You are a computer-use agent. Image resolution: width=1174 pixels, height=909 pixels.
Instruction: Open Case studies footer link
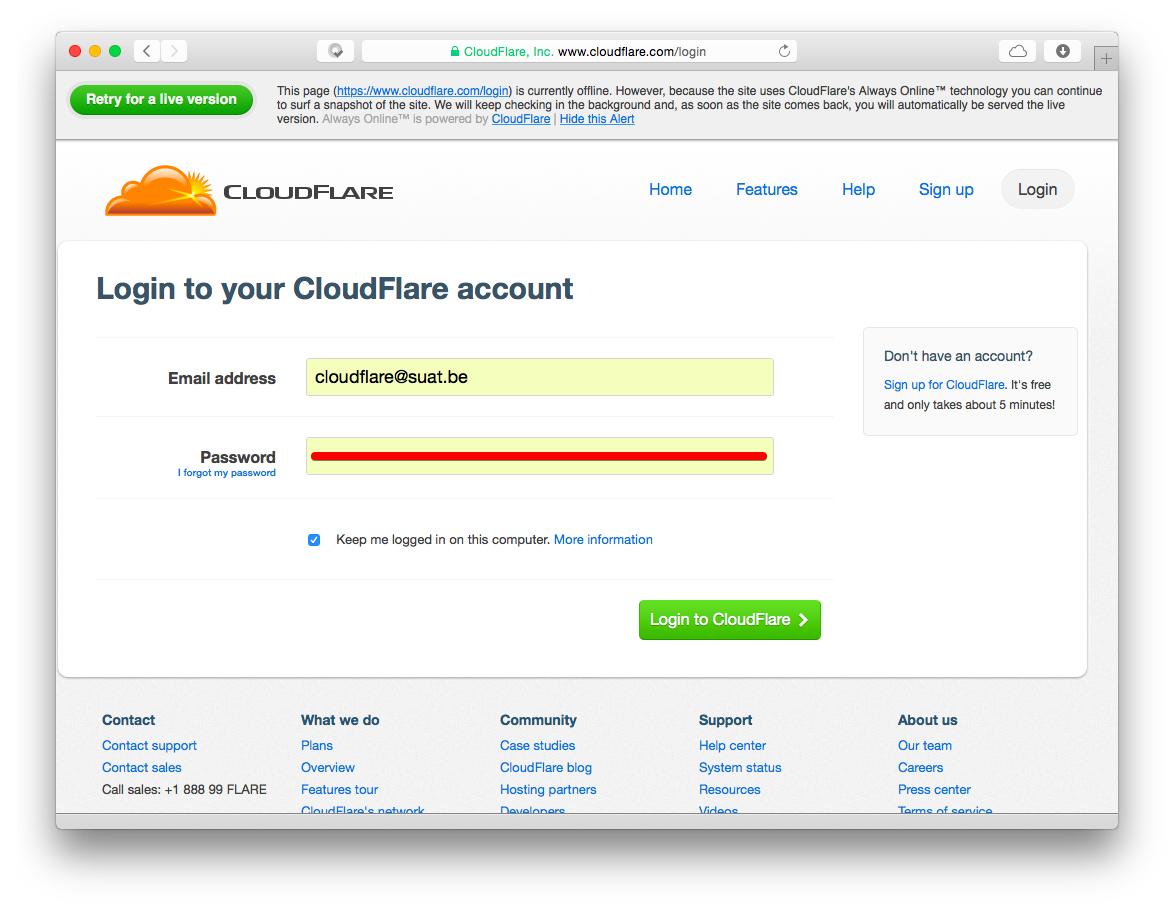(x=538, y=746)
